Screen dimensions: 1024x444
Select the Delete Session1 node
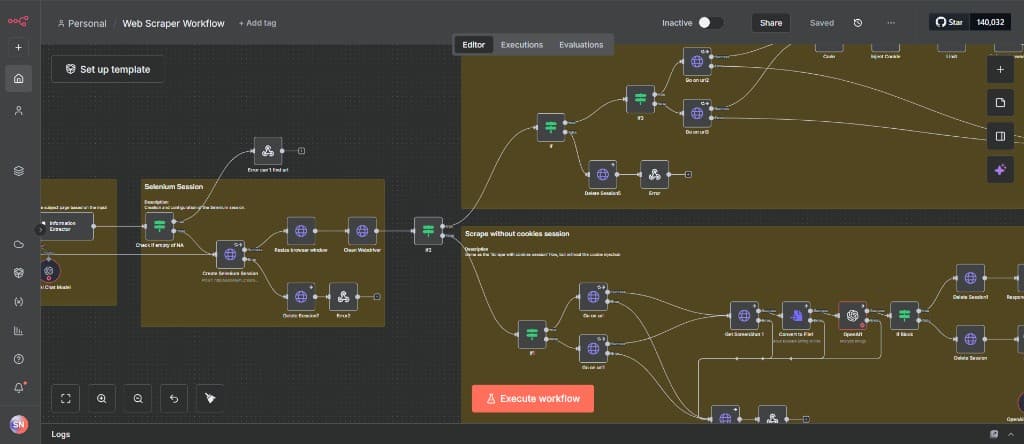click(970, 278)
